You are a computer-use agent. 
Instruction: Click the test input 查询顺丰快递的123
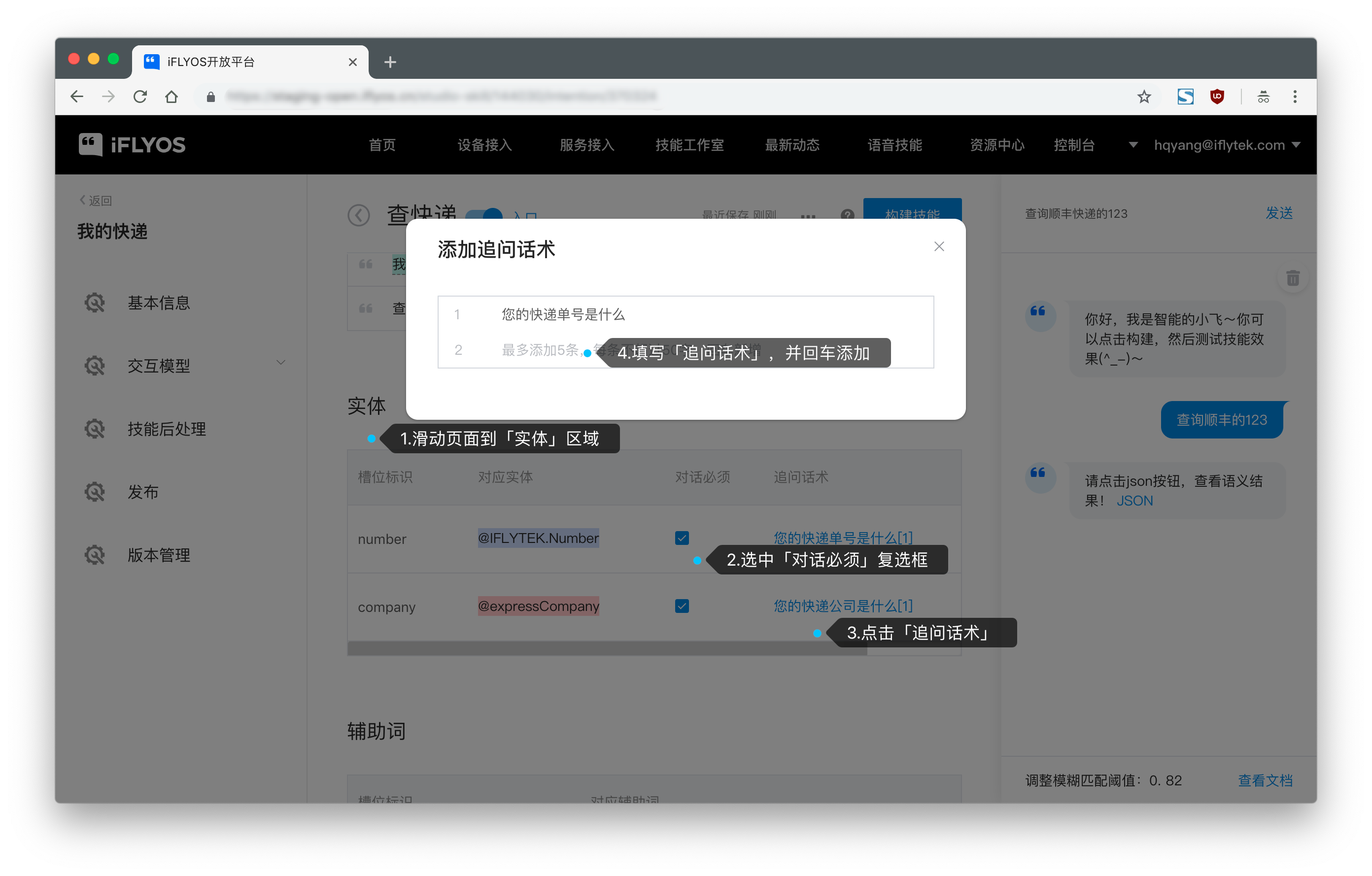1076,214
